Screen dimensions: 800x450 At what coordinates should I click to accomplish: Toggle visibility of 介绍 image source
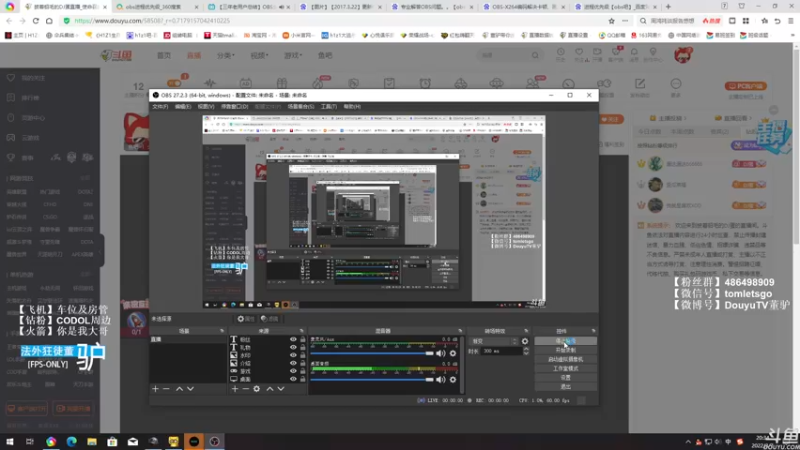point(293,363)
